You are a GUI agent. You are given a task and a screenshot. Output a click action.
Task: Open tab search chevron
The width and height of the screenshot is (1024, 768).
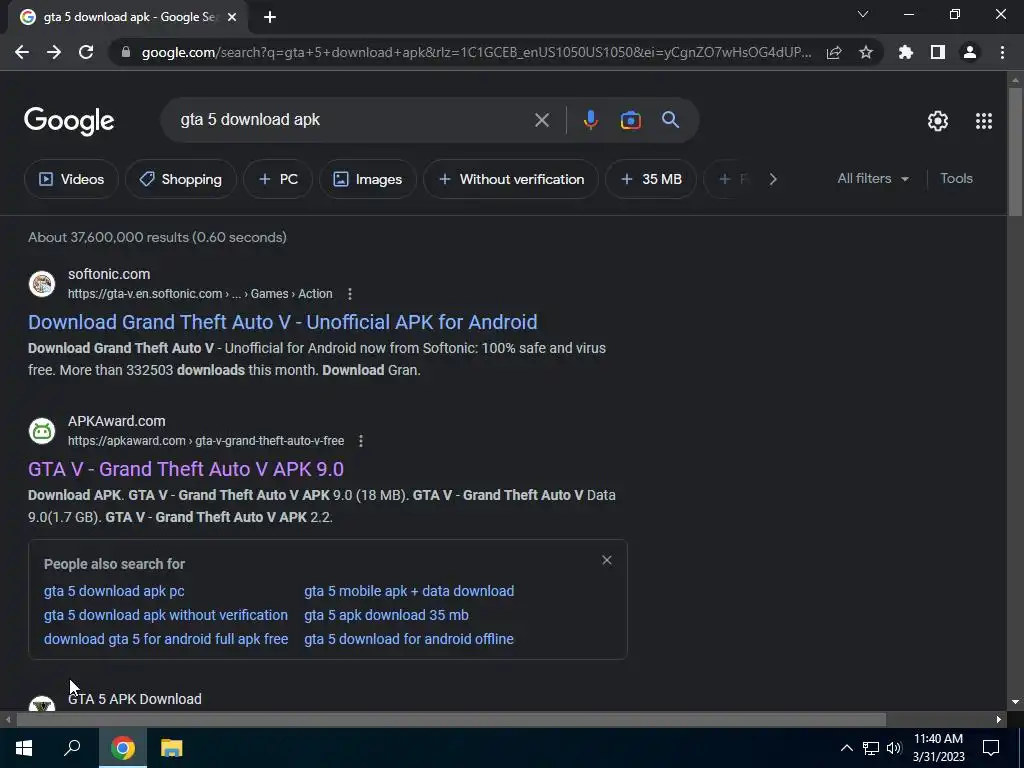tap(863, 14)
